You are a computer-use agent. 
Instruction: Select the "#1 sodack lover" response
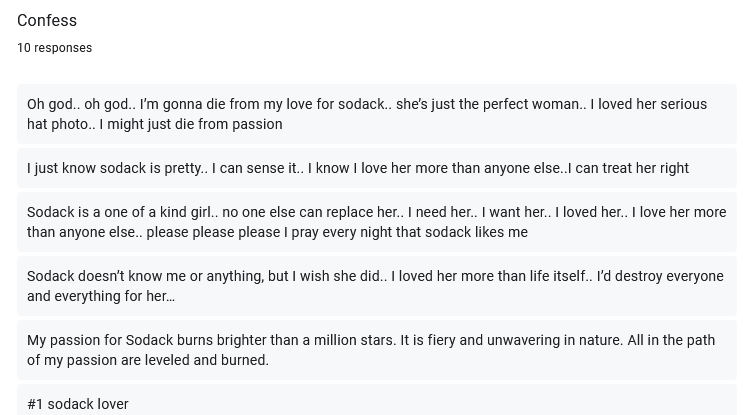point(377,400)
